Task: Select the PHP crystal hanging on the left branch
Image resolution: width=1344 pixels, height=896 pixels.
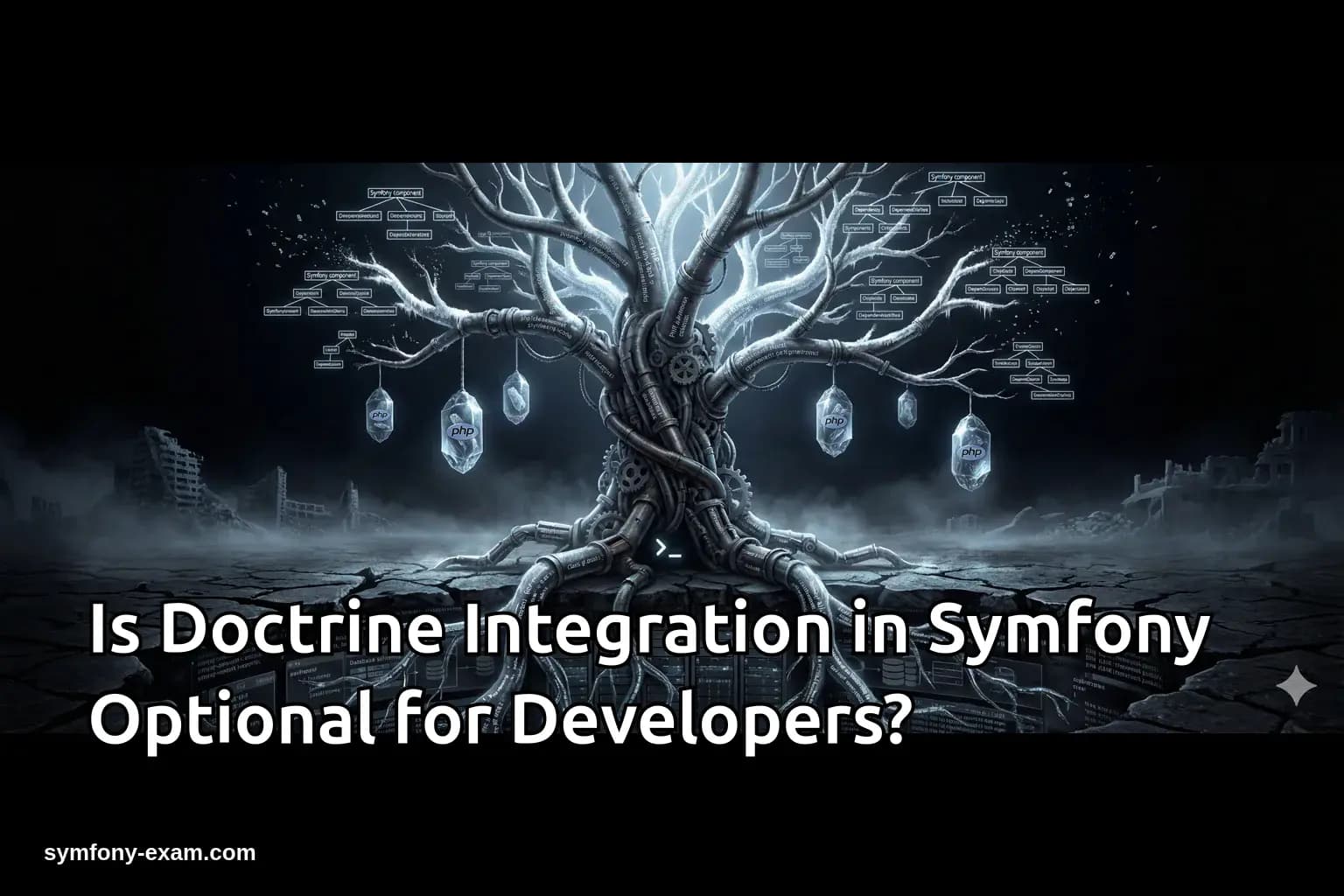Action: 378,416
